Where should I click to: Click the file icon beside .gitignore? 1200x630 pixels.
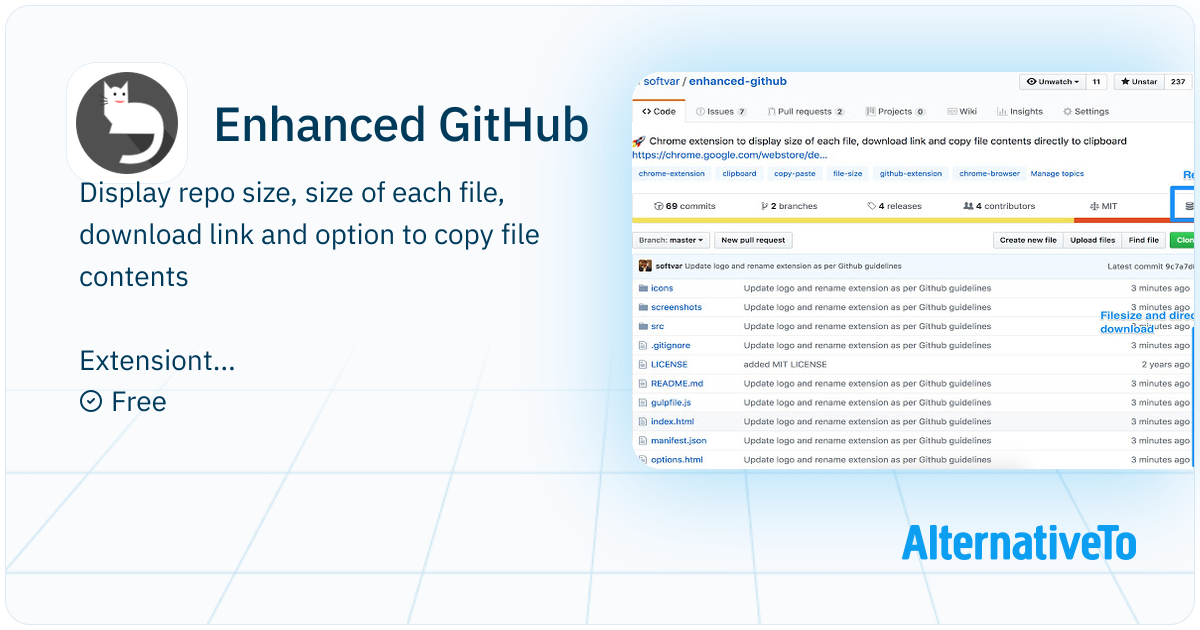tap(643, 345)
